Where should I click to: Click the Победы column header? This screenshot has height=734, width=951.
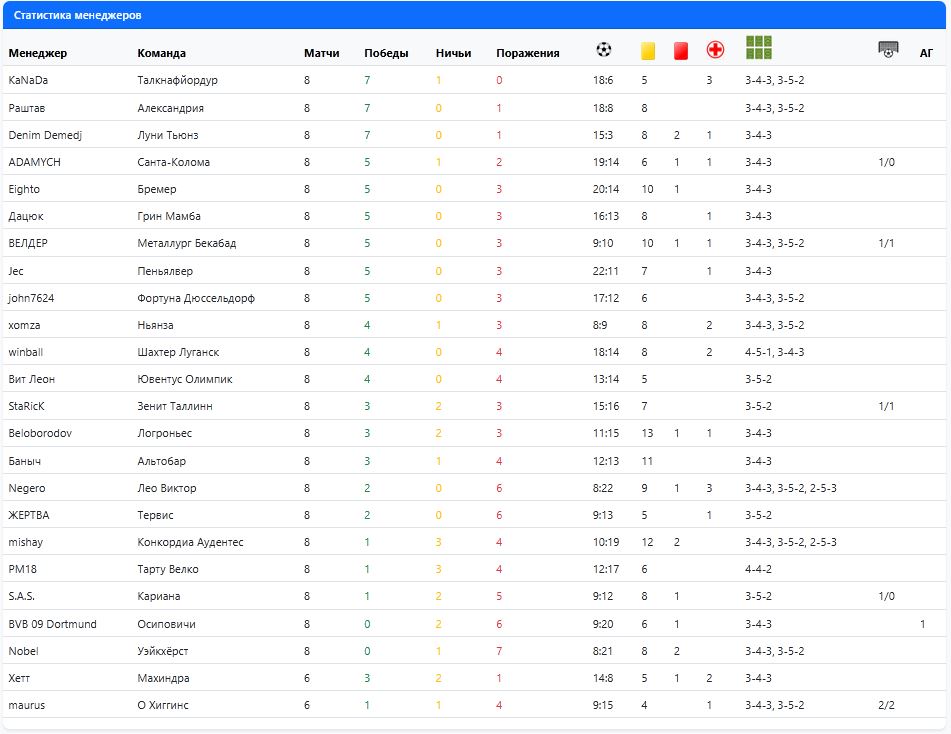tap(386, 53)
